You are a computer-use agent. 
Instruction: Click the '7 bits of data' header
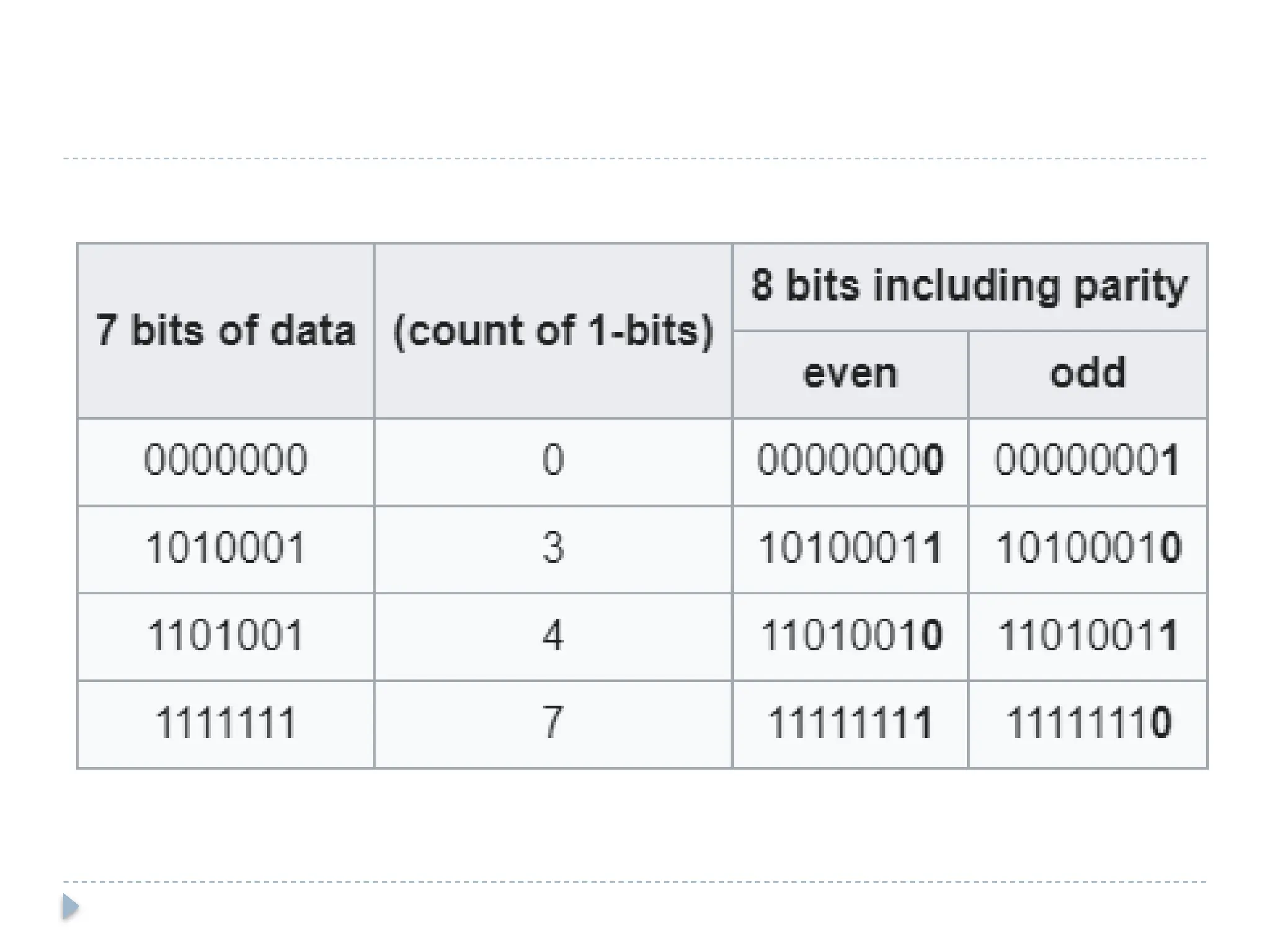pyautogui.click(x=226, y=330)
